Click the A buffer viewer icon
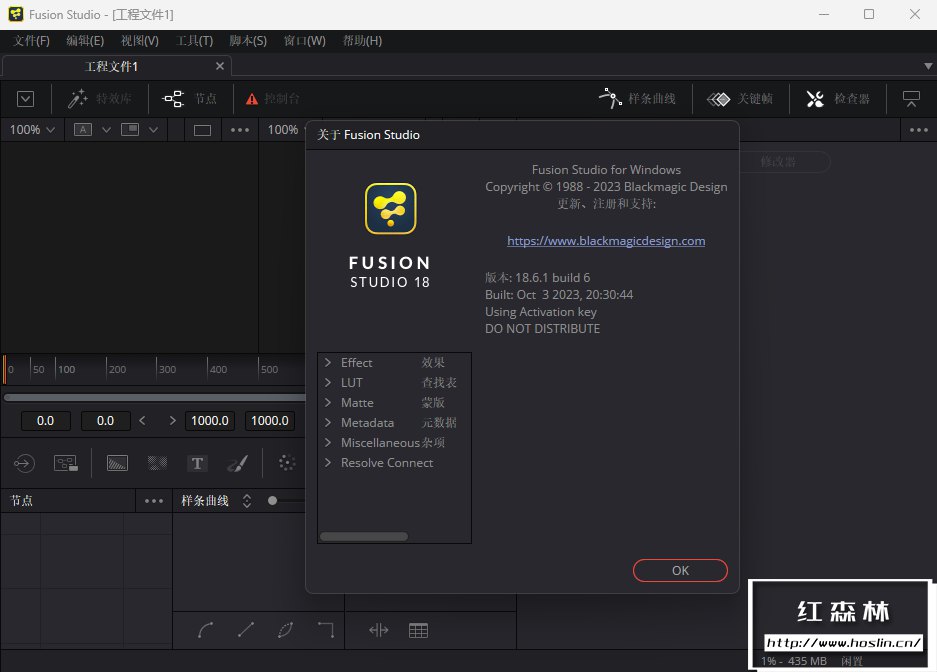Viewport: 937px width, 672px height. pyautogui.click(x=82, y=130)
